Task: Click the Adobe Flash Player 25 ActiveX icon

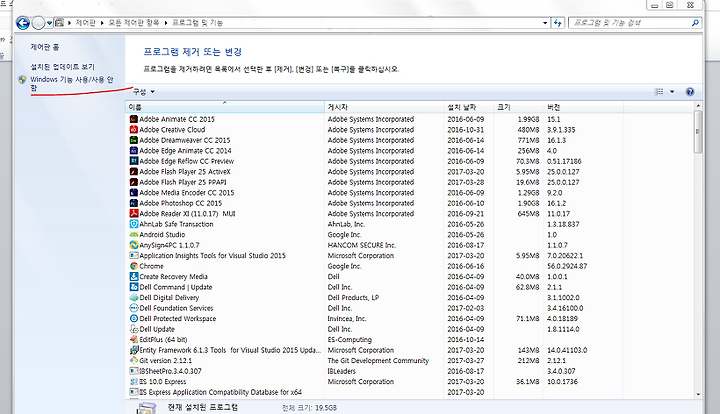Action: coord(134,172)
